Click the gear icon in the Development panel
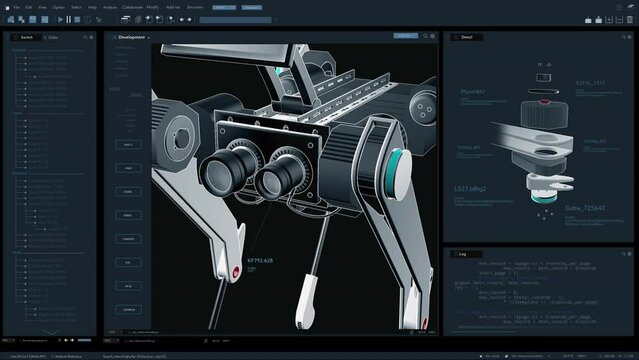This screenshot has width=639, height=360. pyautogui.click(x=432, y=36)
